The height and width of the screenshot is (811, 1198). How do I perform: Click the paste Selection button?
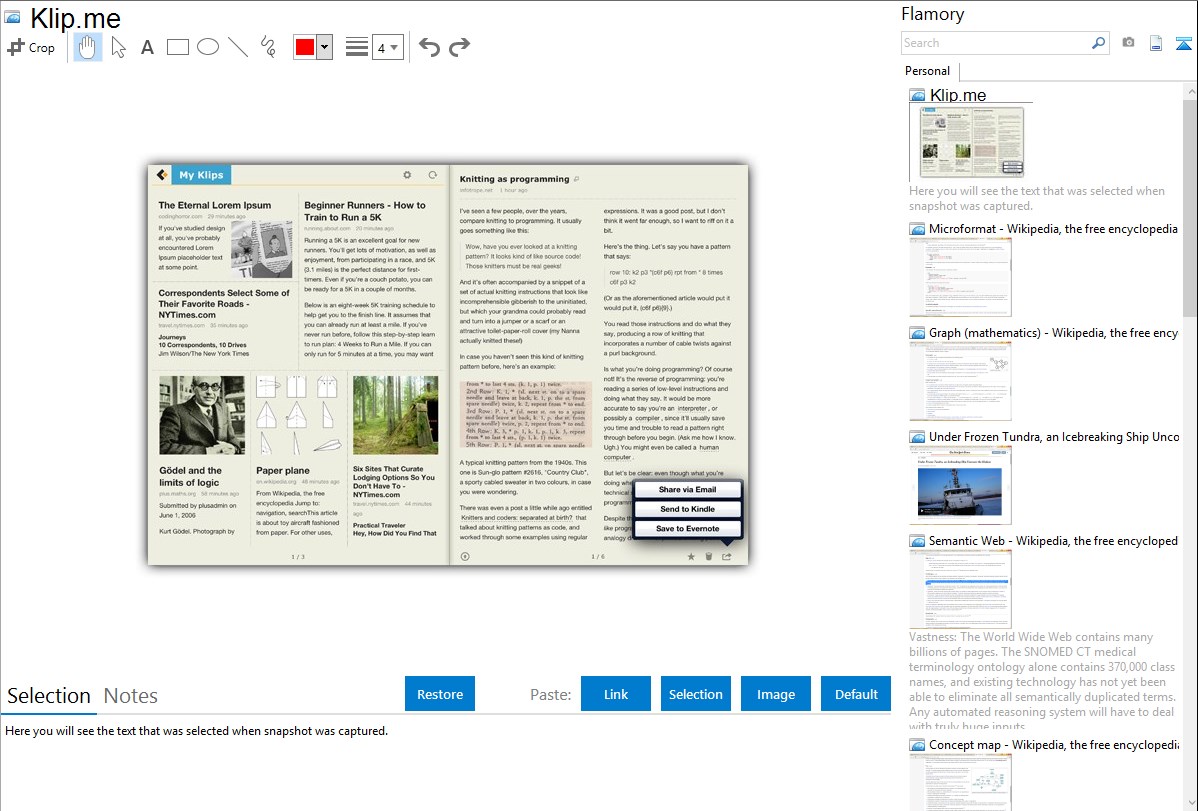(695, 694)
